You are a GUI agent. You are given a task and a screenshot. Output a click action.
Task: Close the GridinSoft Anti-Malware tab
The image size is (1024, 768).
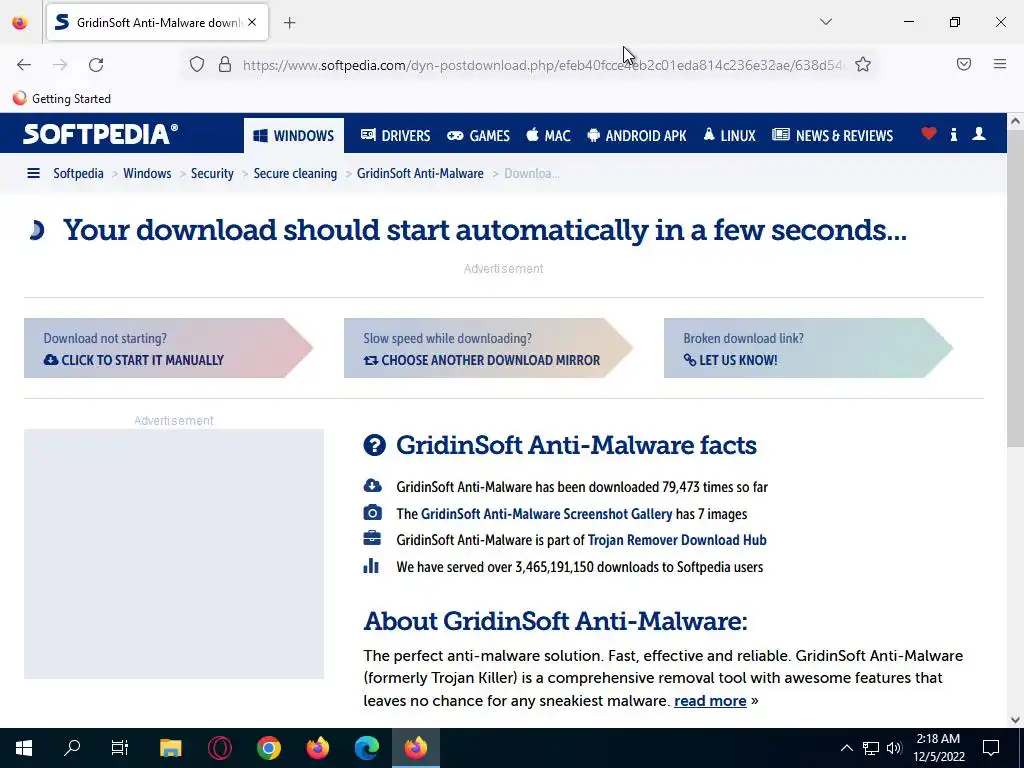252,22
